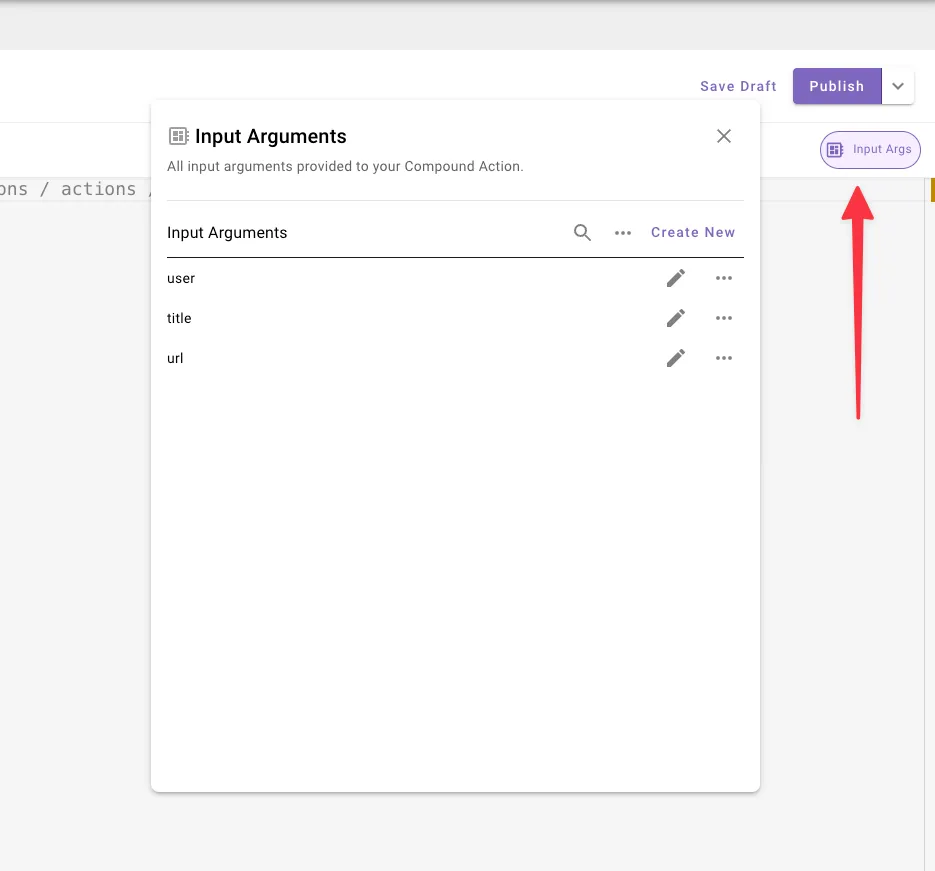Close the Input Arguments panel
The height and width of the screenshot is (871, 935).
(x=723, y=136)
